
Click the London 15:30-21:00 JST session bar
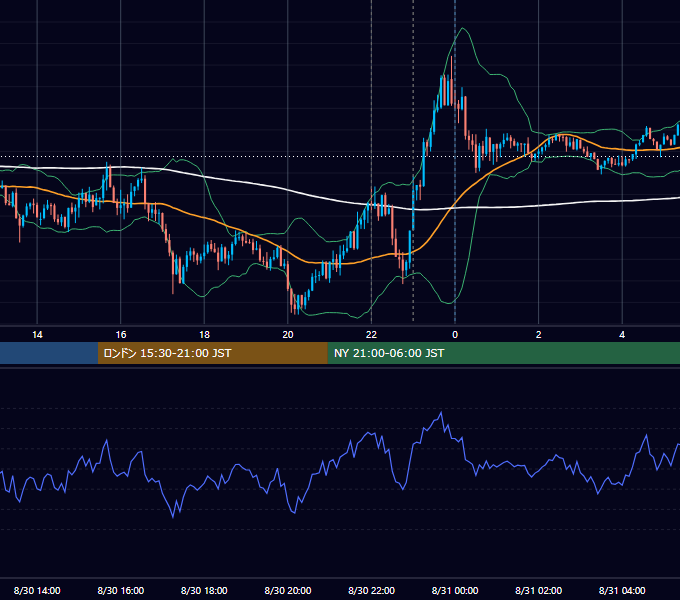point(212,353)
